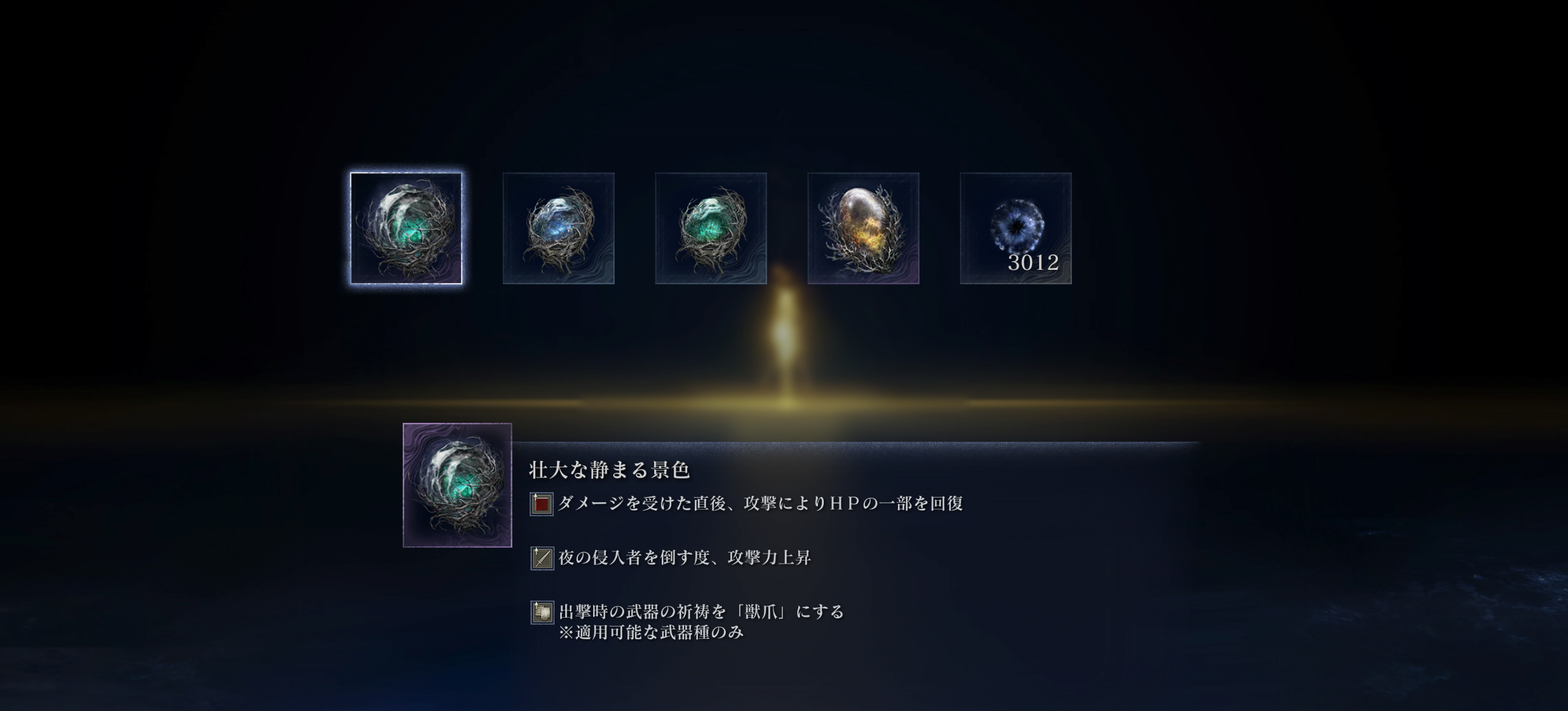Click the glowing golden figure in center
The width and height of the screenshot is (1568, 711).
(784, 330)
